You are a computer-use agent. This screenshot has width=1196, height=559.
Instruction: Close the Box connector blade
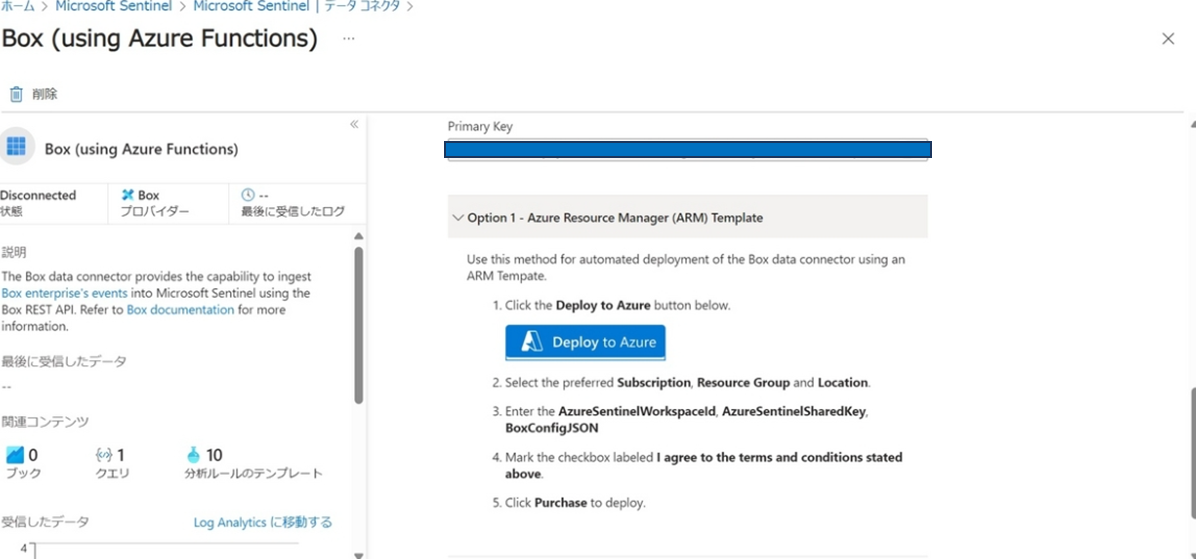click(1168, 39)
